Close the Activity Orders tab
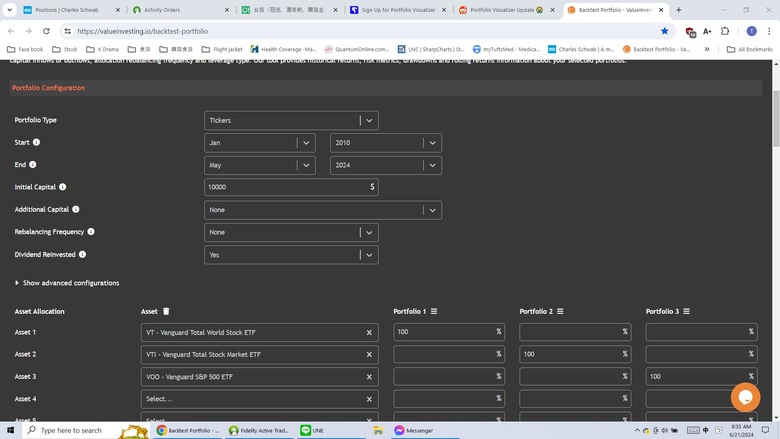 coord(227,9)
